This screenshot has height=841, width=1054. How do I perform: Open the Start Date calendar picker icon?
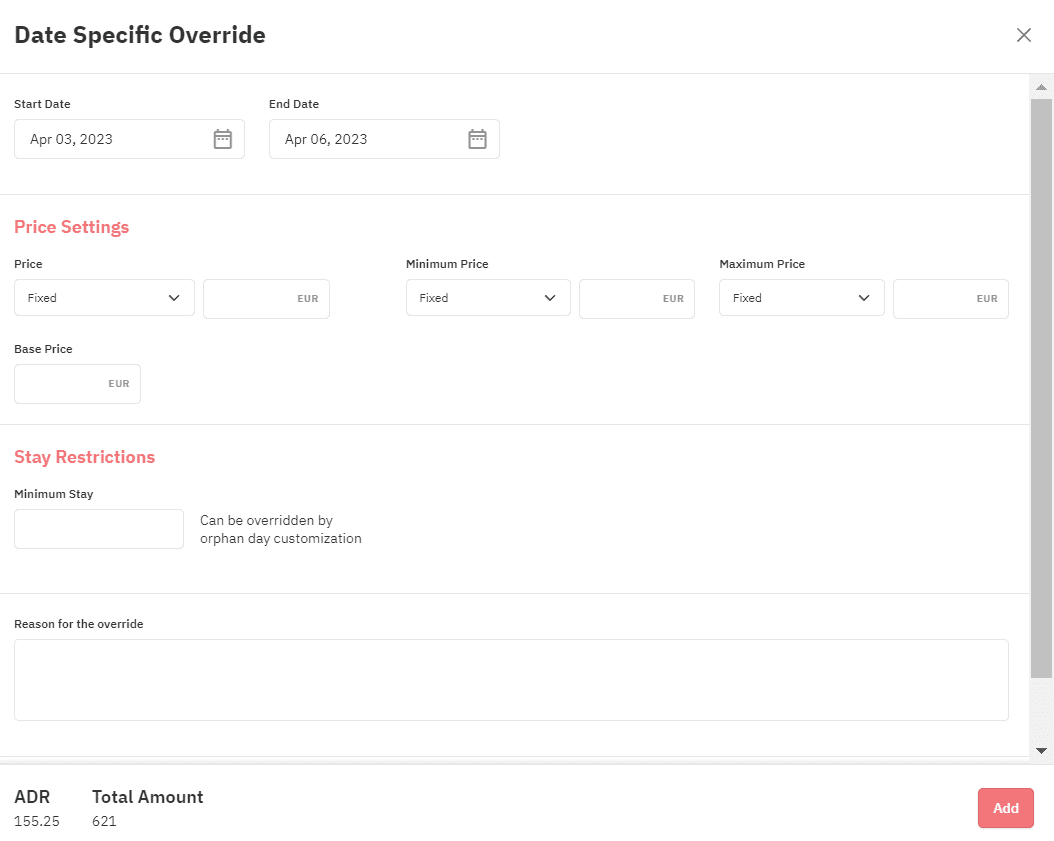222,139
